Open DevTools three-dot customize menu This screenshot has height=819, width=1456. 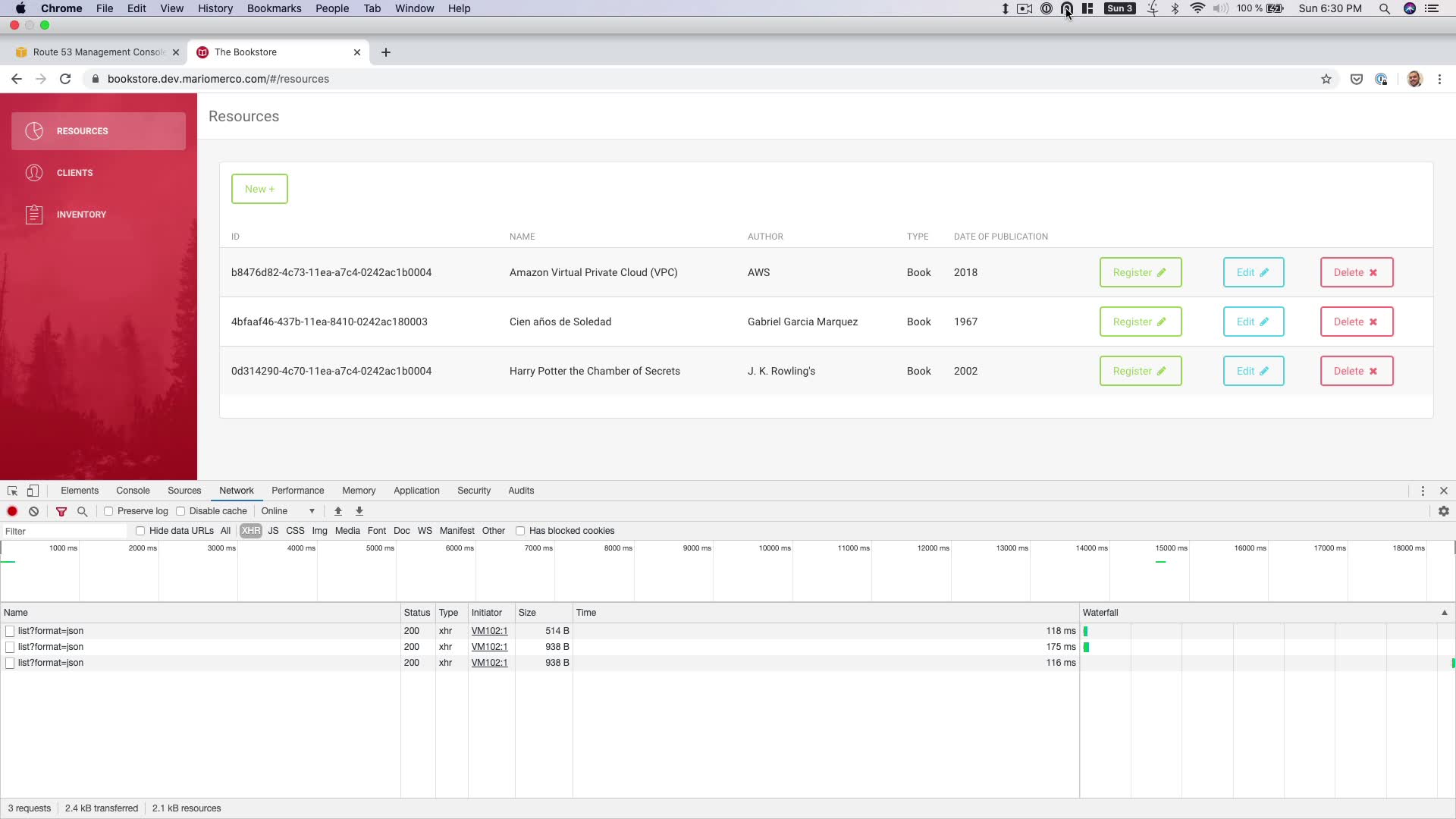click(x=1423, y=491)
